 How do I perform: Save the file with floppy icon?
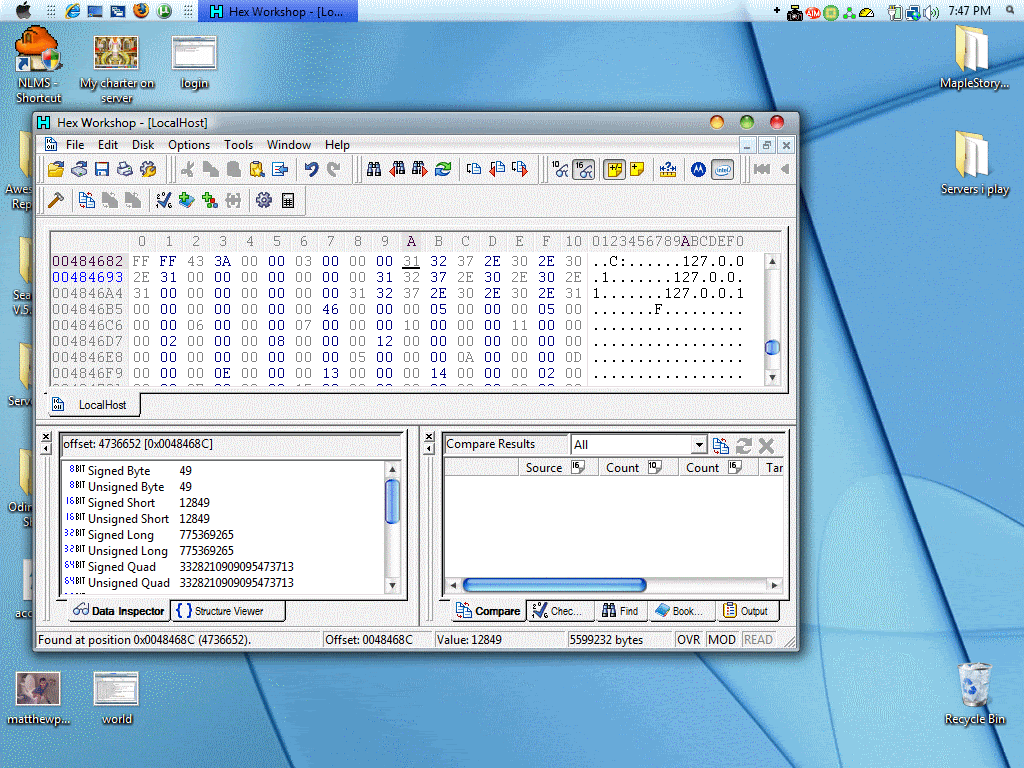(102, 170)
